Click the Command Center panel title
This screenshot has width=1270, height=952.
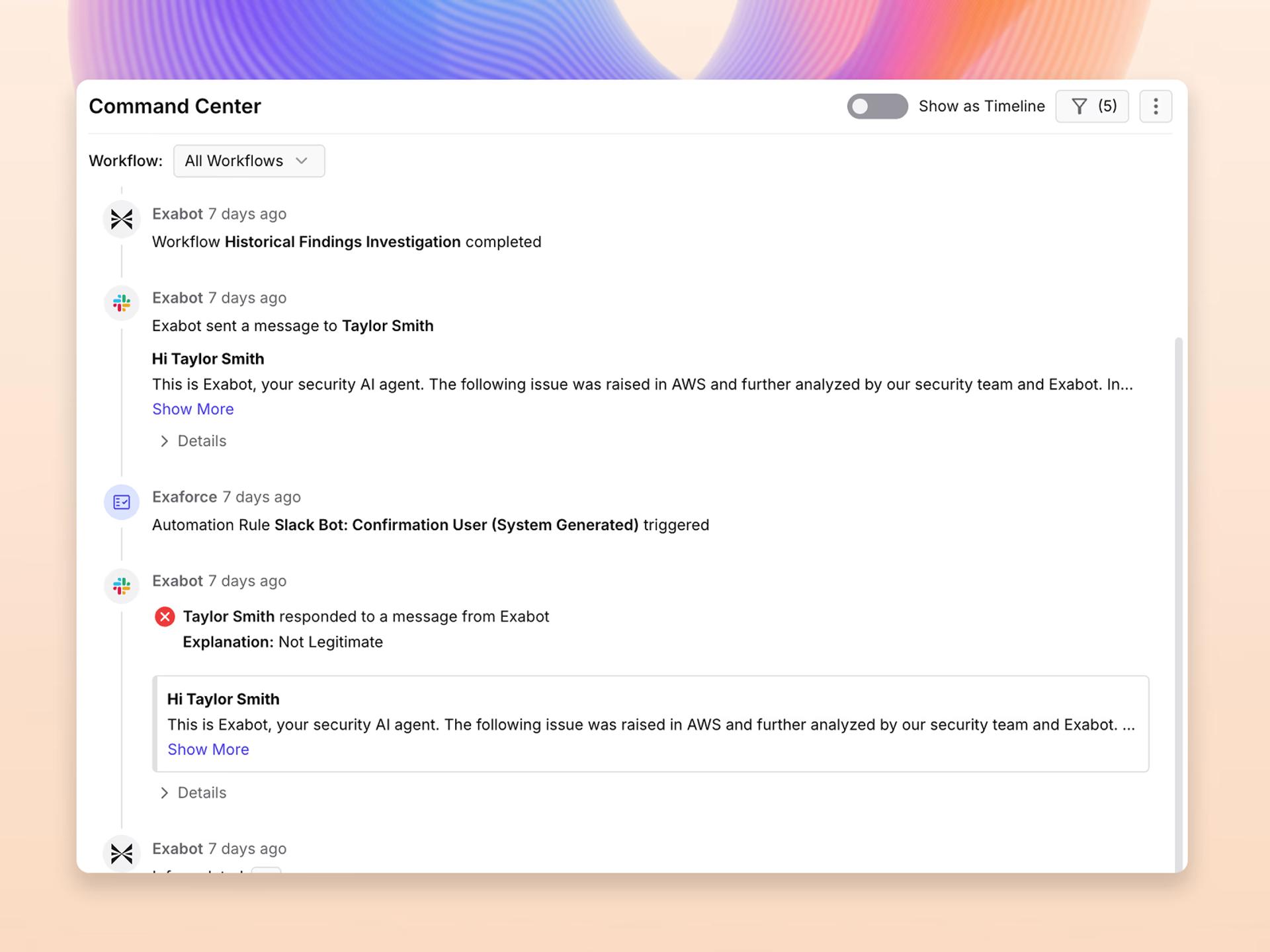pyautogui.click(x=175, y=106)
